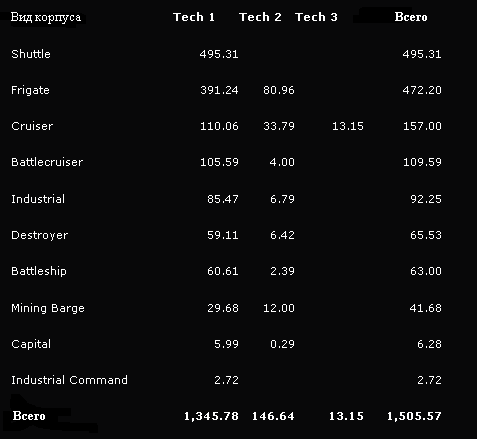Click the Industrial row label
477x439 pixels.
tap(38, 199)
